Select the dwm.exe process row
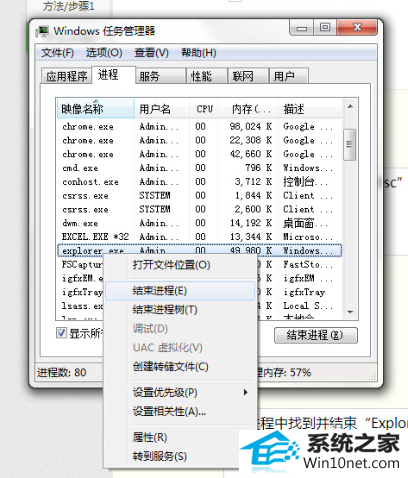This screenshot has width=408, height=478. click(x=199, y=223)
